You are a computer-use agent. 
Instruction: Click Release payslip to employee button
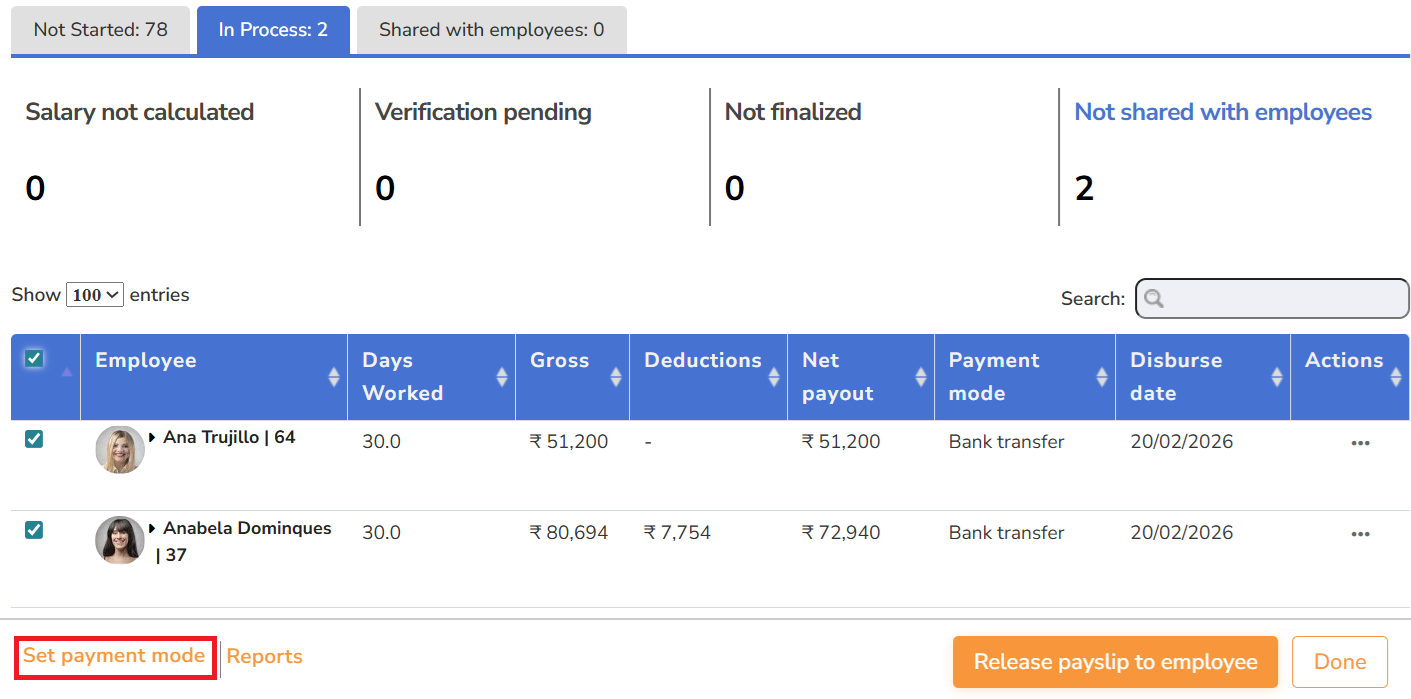click(x=1115, y=662)
